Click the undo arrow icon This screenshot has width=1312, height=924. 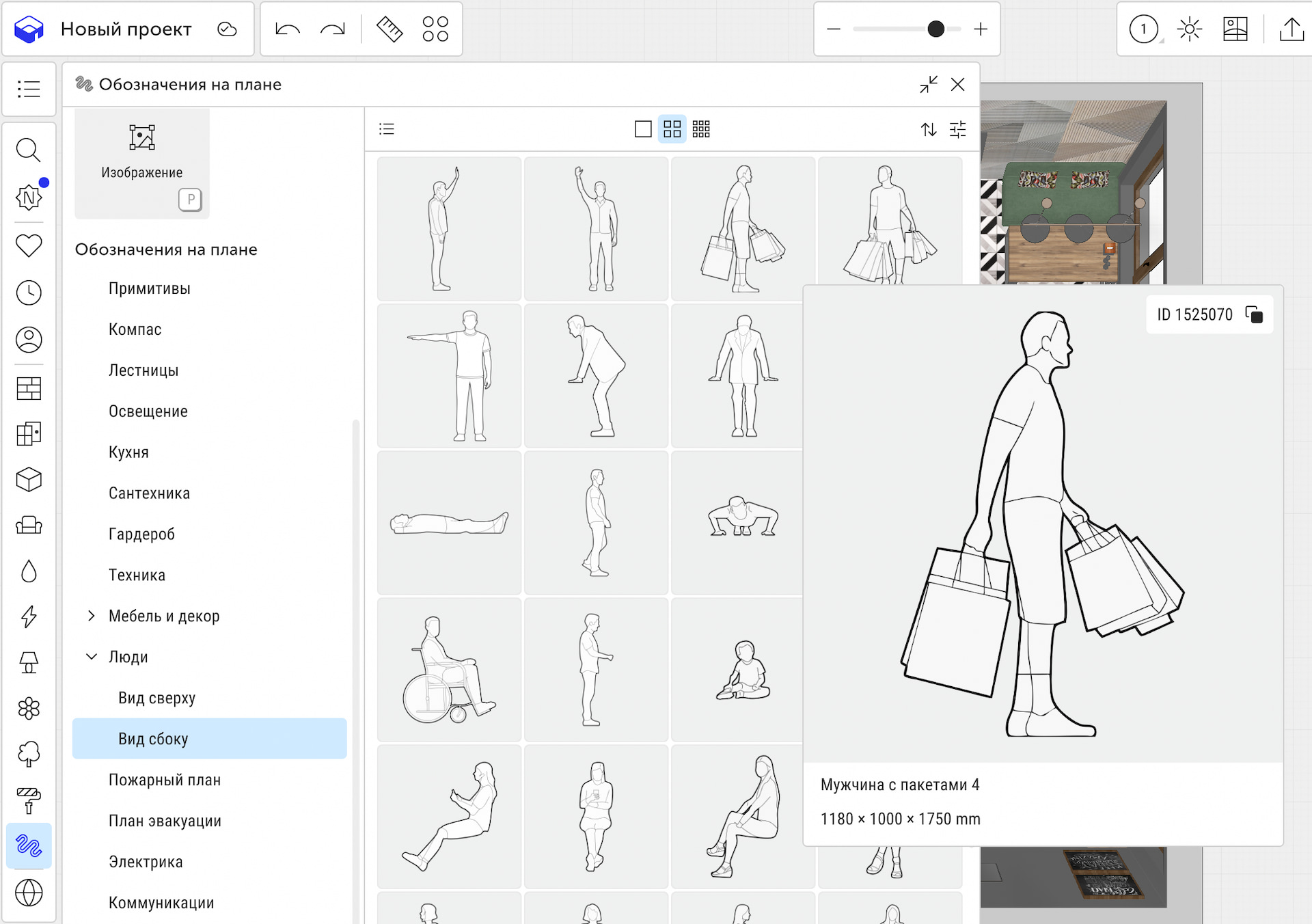pyautogui.click(x=287, y=29)
